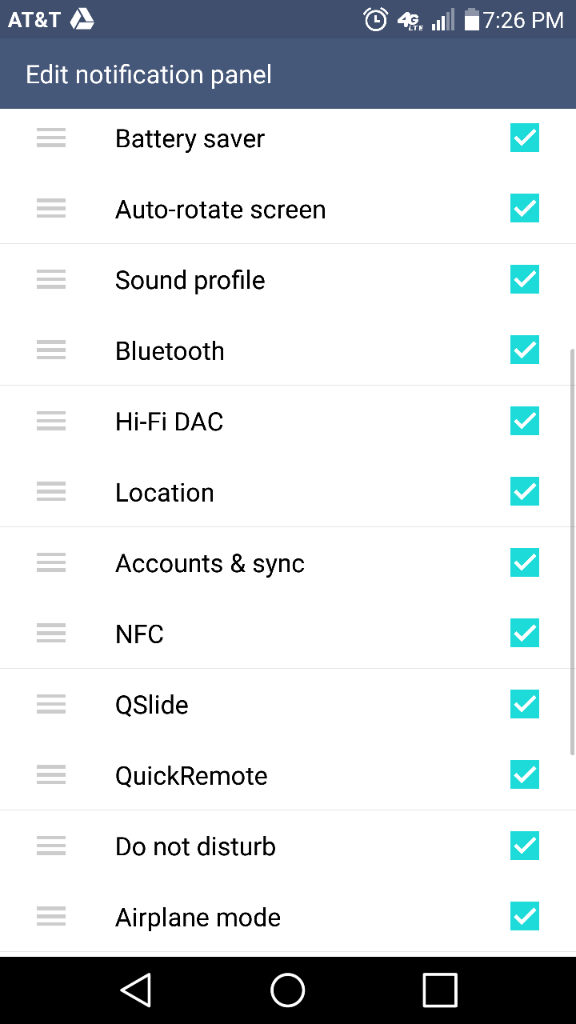Tap the QSlide list entry

[x=288, y=705]
